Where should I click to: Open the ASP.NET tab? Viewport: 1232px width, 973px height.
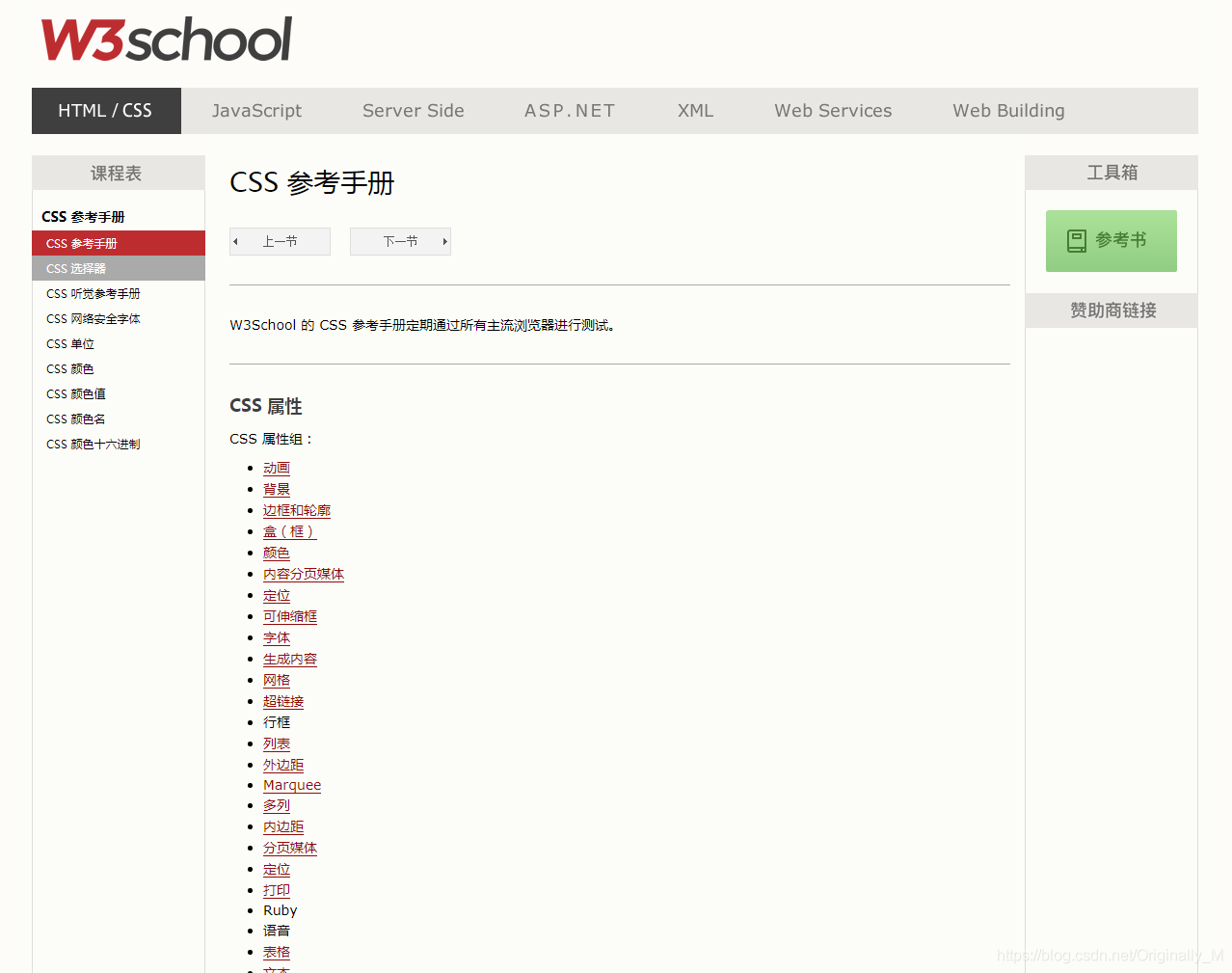coord(570,111)
